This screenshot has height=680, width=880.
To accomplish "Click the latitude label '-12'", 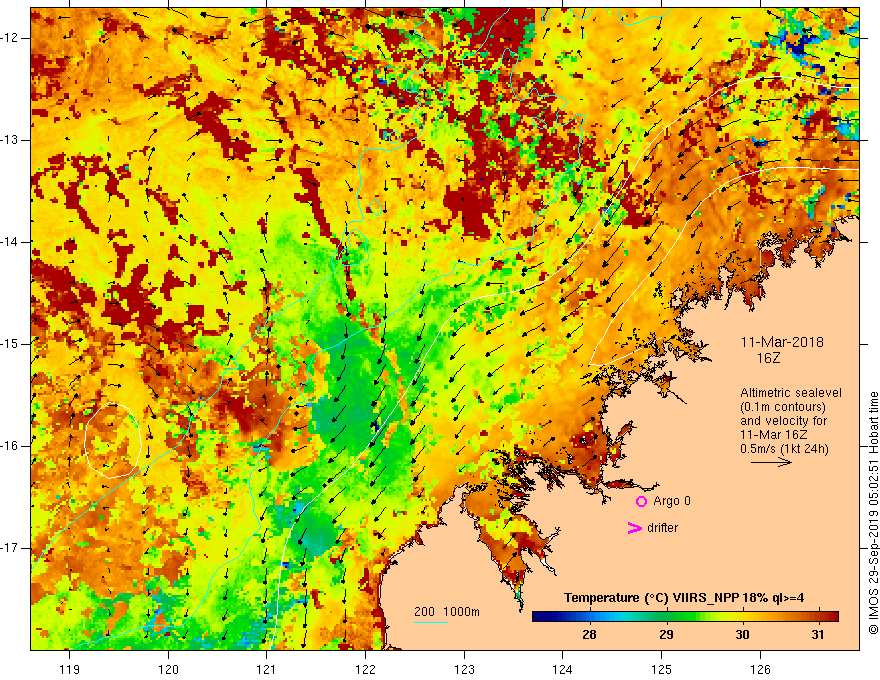I will [x=10, y=38].
